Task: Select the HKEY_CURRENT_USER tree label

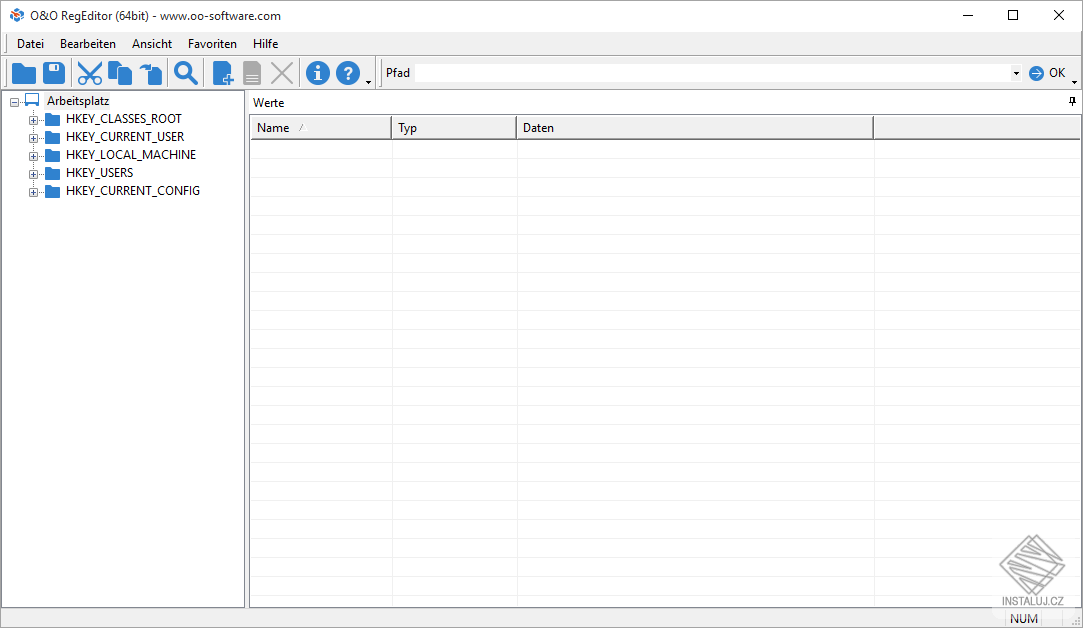Action: pyautogui.click(x=125, y=137)
